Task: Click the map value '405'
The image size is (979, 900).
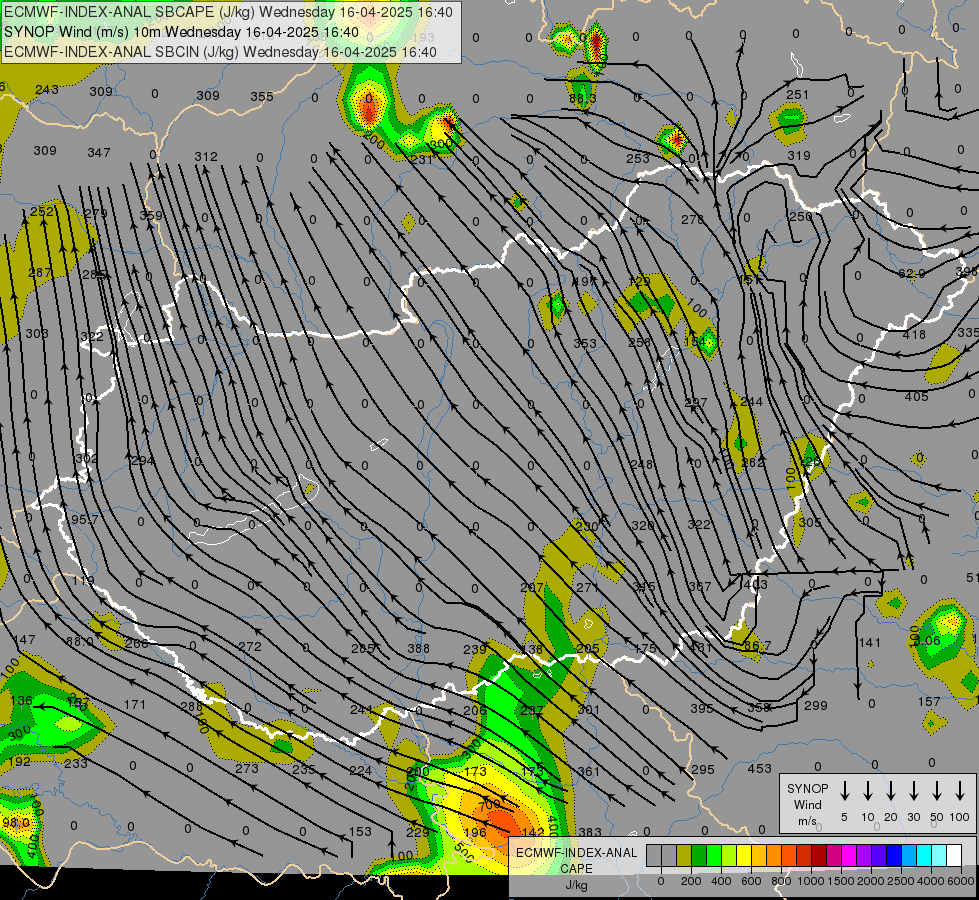Action: pyautogui.click(x=917, y=396)
